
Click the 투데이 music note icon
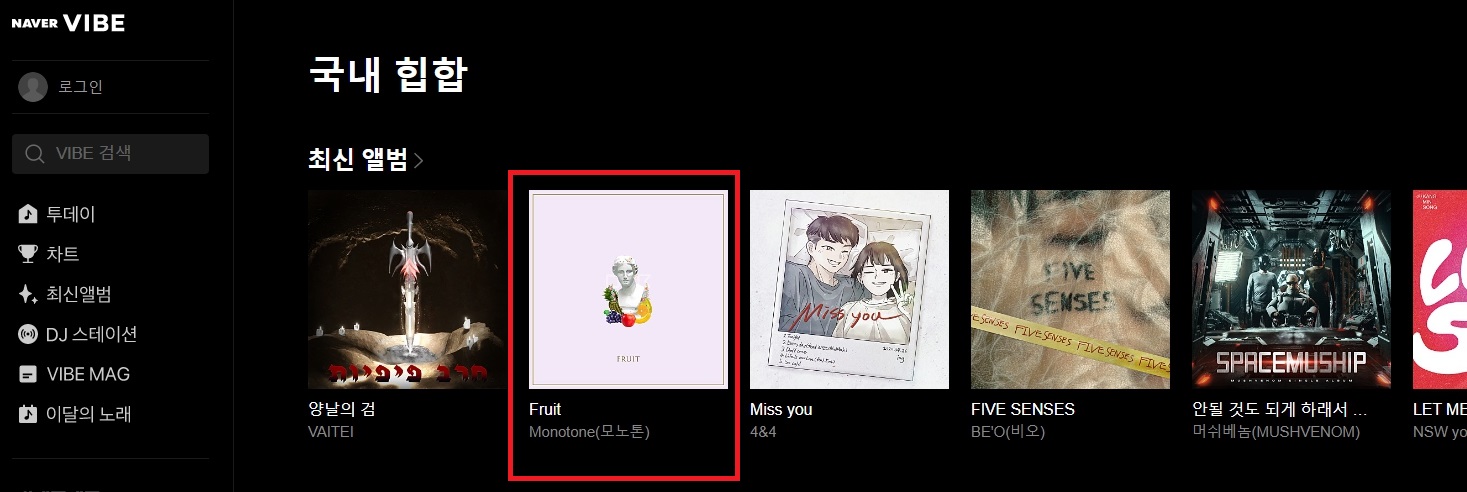pos(28,214)
